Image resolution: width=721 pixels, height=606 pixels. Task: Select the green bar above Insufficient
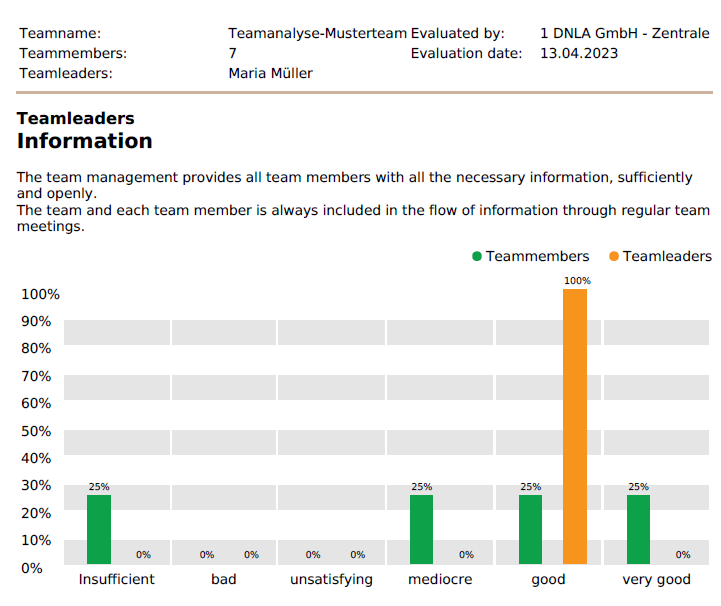[x=99, y=529]
